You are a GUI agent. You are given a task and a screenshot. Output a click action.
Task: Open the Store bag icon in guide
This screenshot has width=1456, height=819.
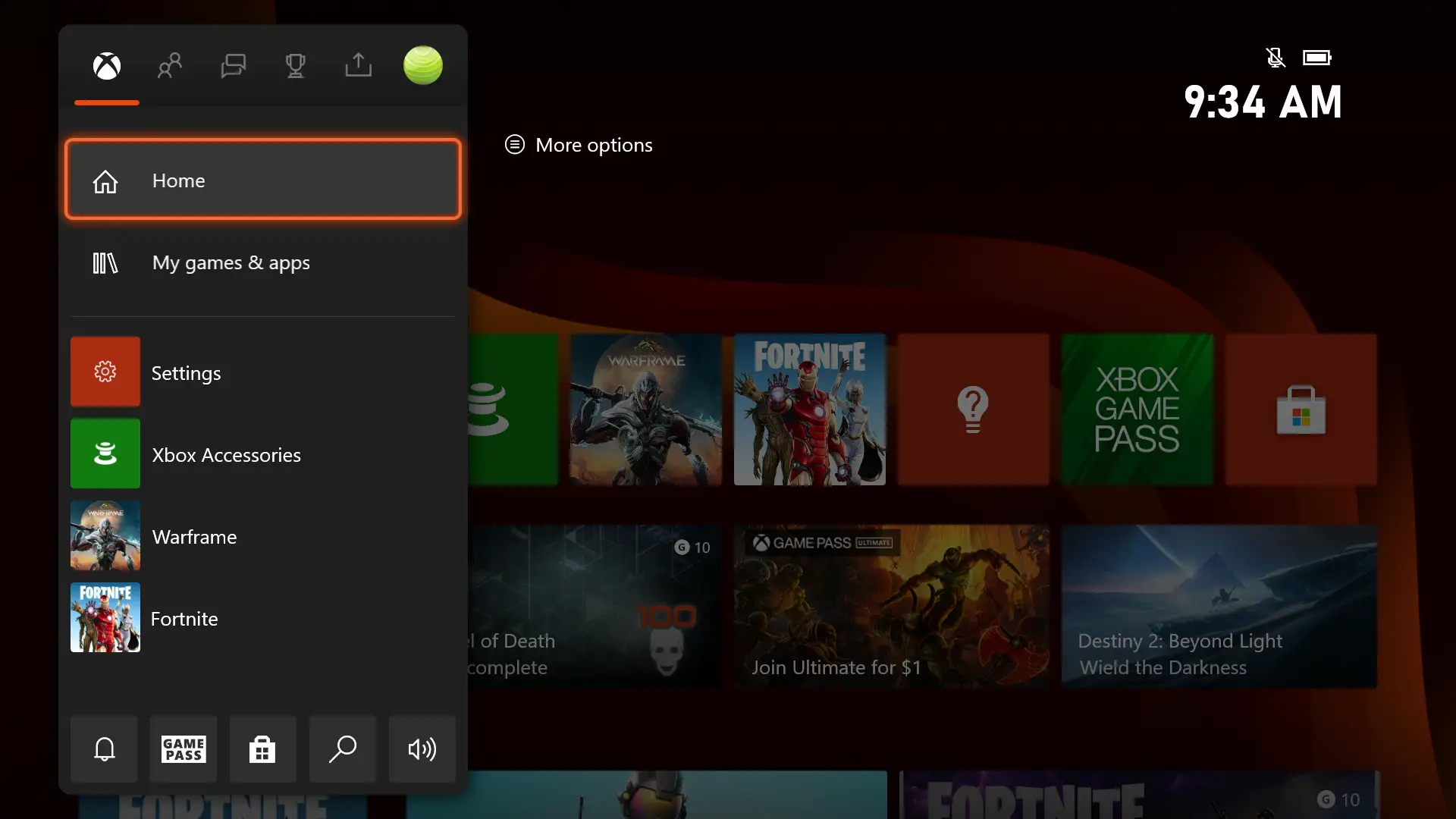coord(262,749)
